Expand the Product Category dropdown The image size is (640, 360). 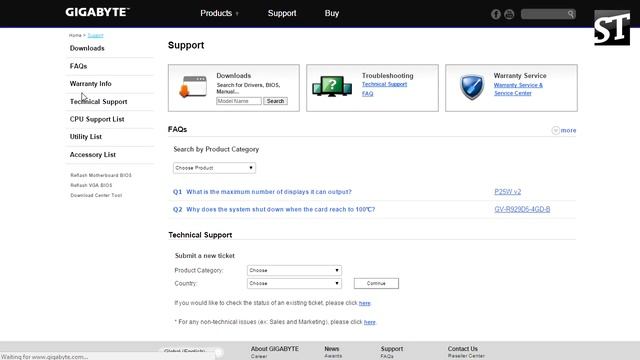coord(294,270)
